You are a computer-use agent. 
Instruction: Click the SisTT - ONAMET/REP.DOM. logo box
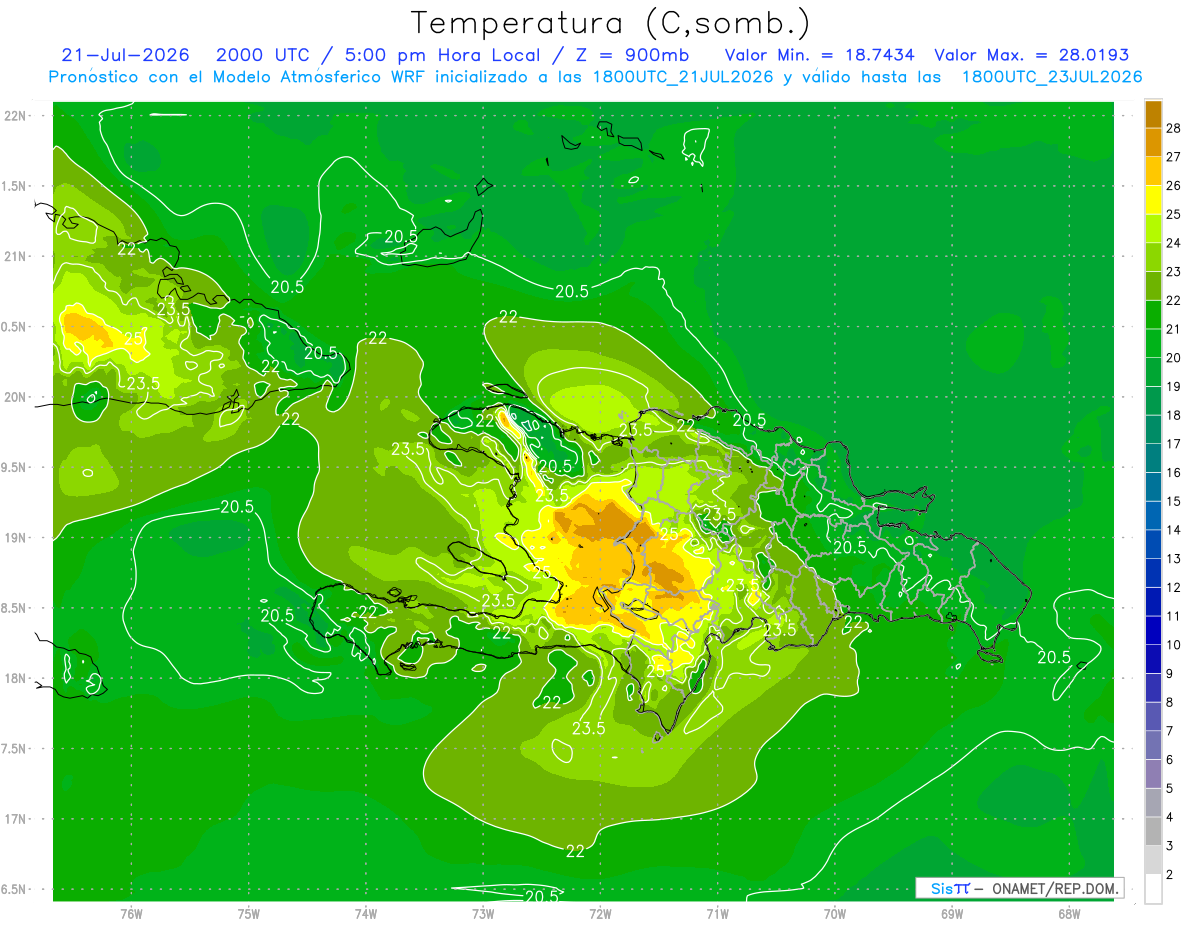pyautogui.click(x=1019, y=888)
